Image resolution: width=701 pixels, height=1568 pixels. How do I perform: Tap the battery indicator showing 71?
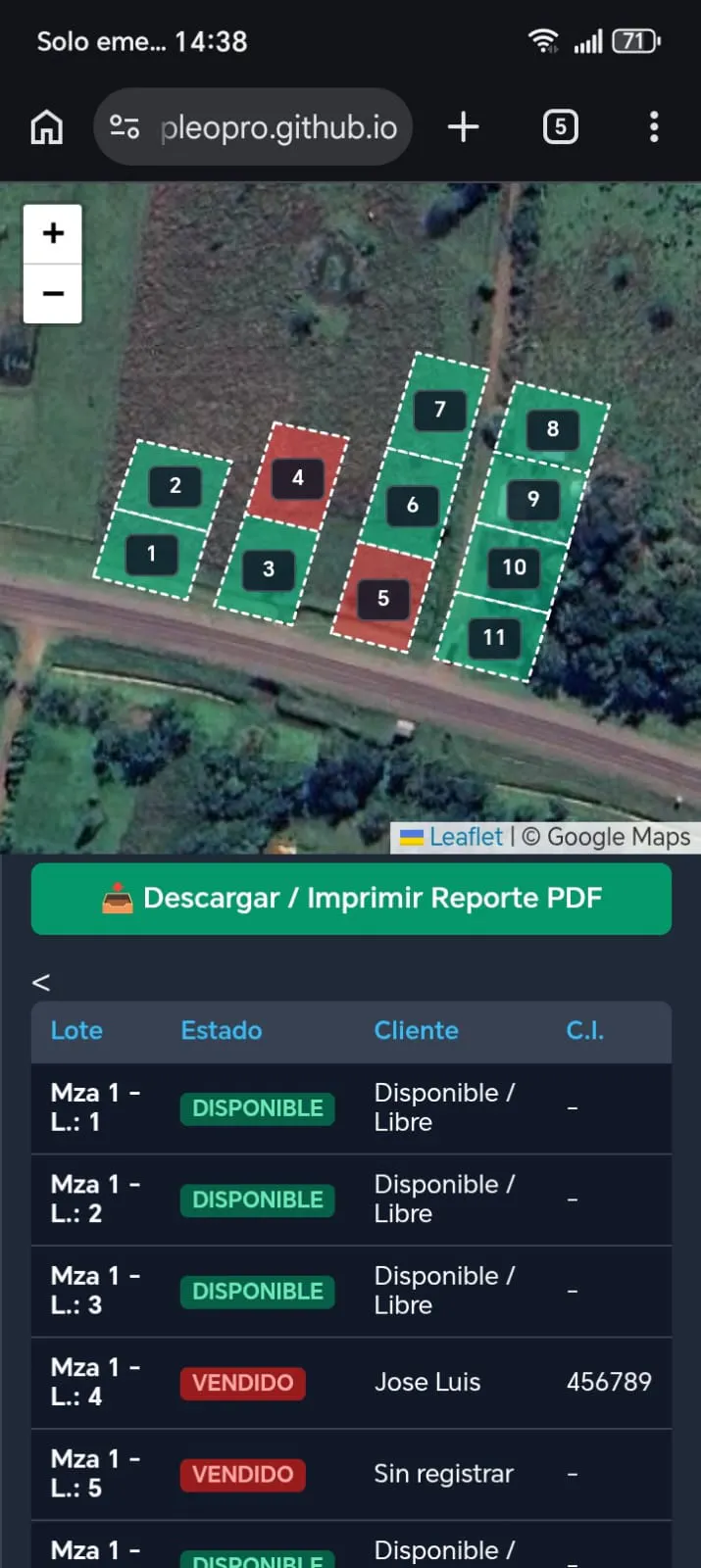pos(636,41)
